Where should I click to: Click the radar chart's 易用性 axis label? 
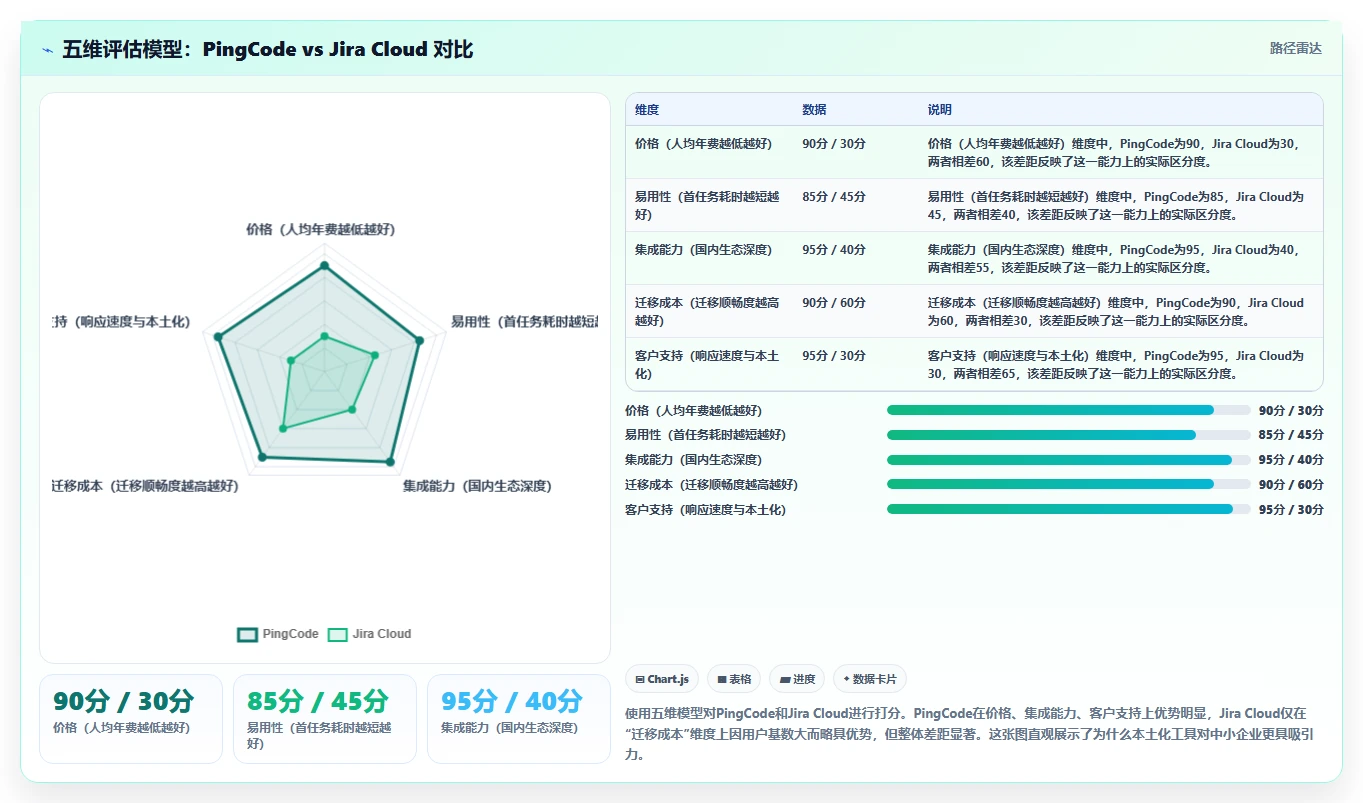pos(524,321)
